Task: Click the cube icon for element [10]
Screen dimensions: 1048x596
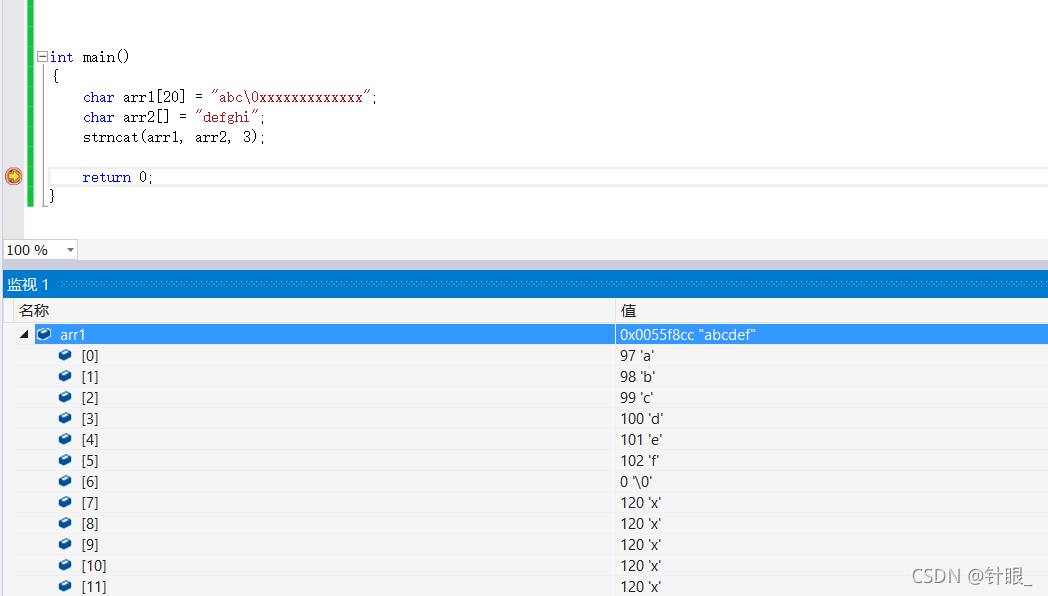Action: click(65, 565)
